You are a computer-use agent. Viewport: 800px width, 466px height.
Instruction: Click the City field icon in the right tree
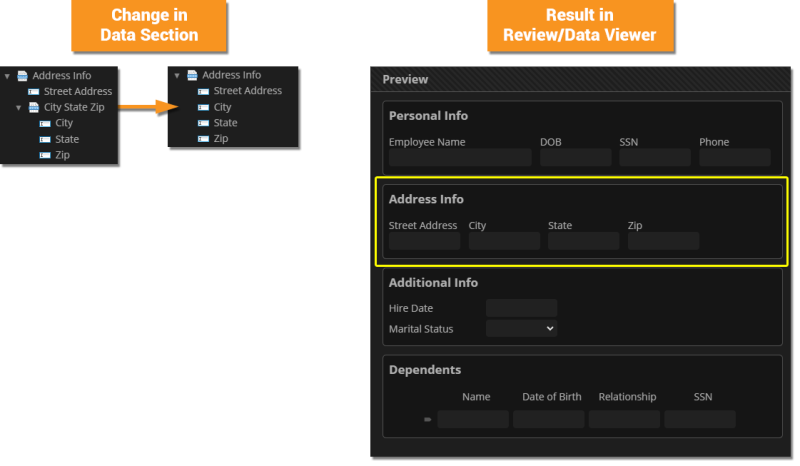click(204, 107)
